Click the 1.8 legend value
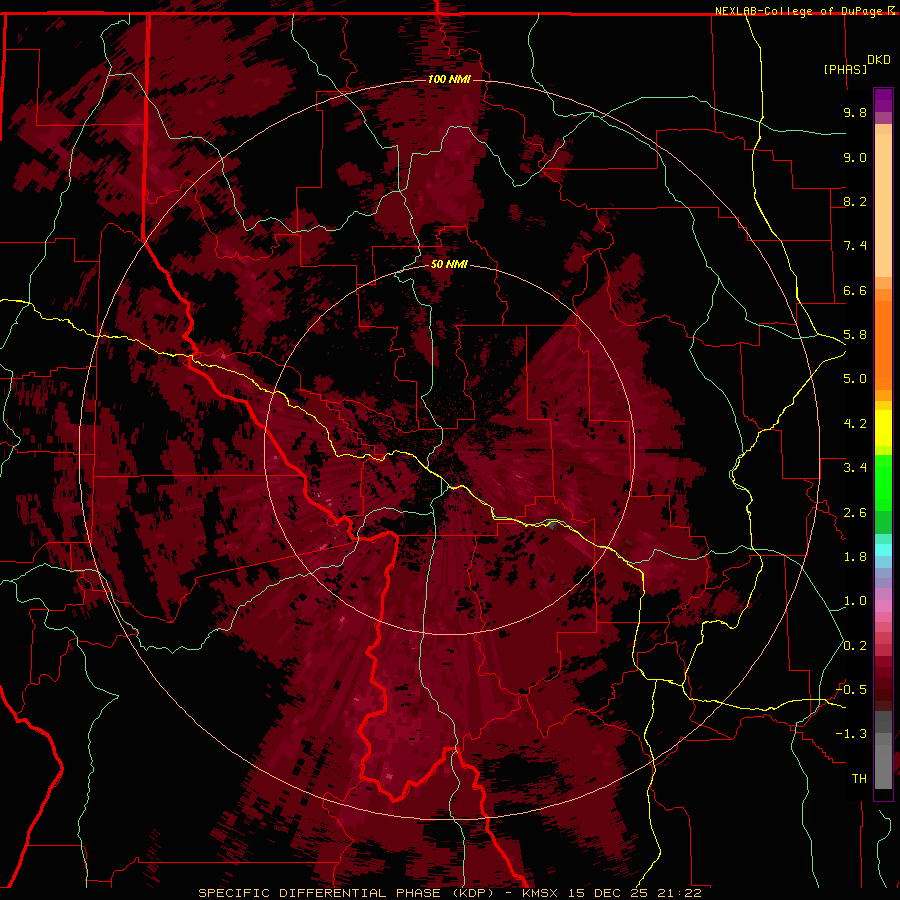This screenshot has height=900, width=900. pos(855,557)
